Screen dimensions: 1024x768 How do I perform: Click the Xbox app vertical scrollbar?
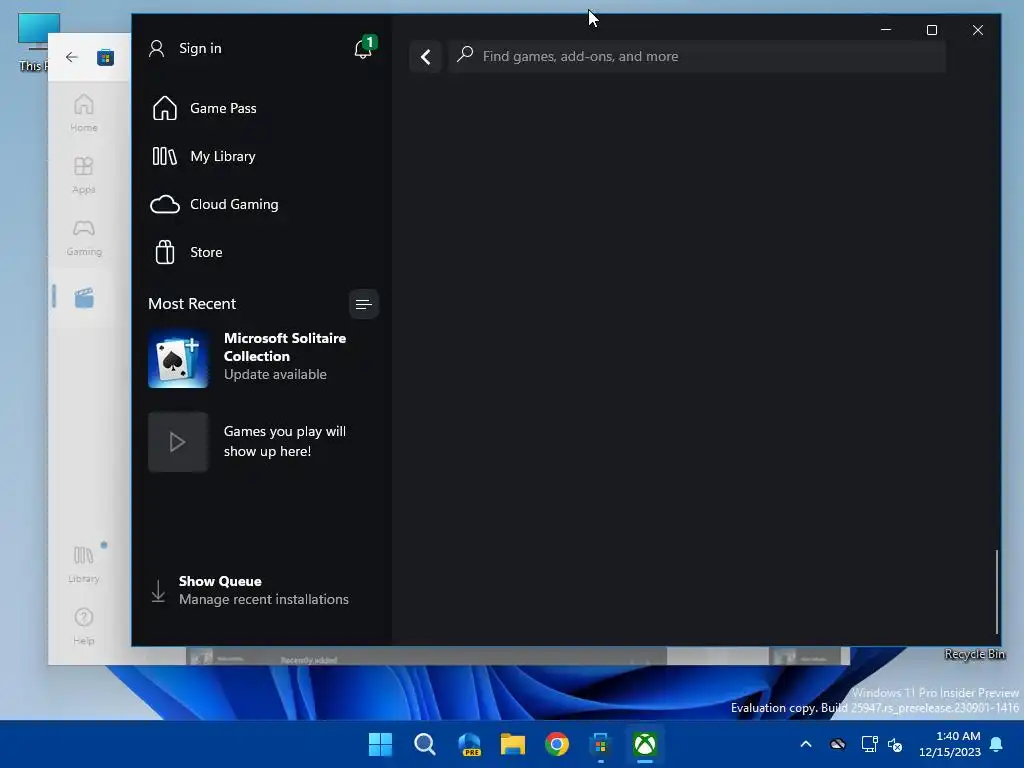pos(997,592)
